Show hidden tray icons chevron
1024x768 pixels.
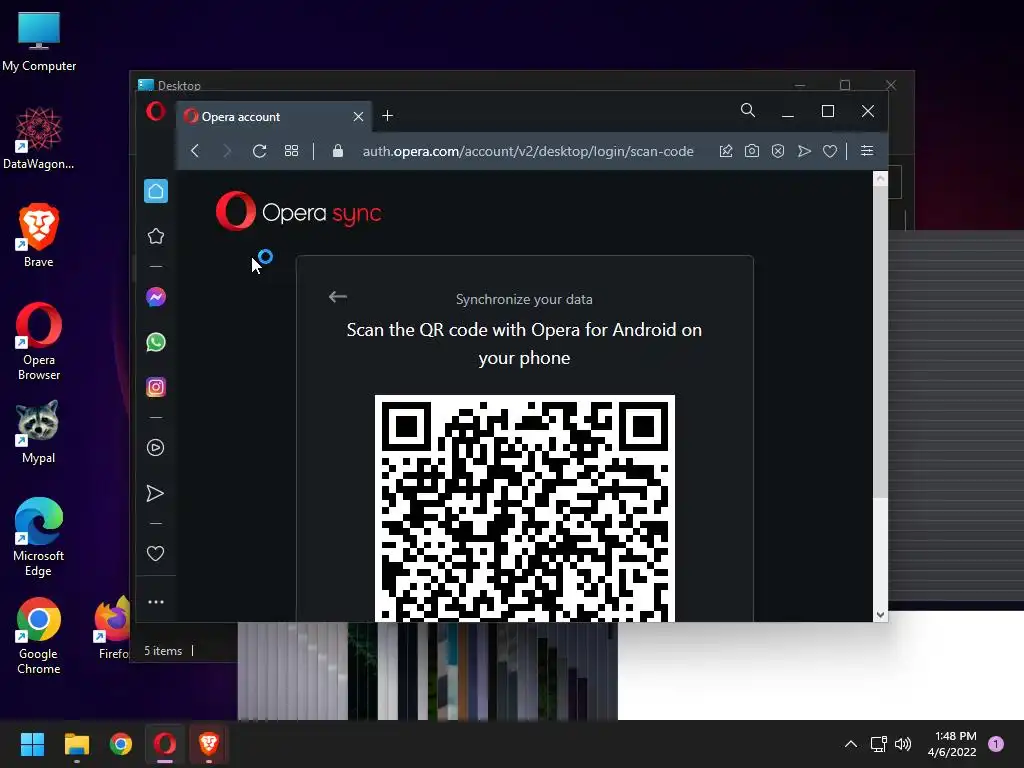(x=850, y=744)
